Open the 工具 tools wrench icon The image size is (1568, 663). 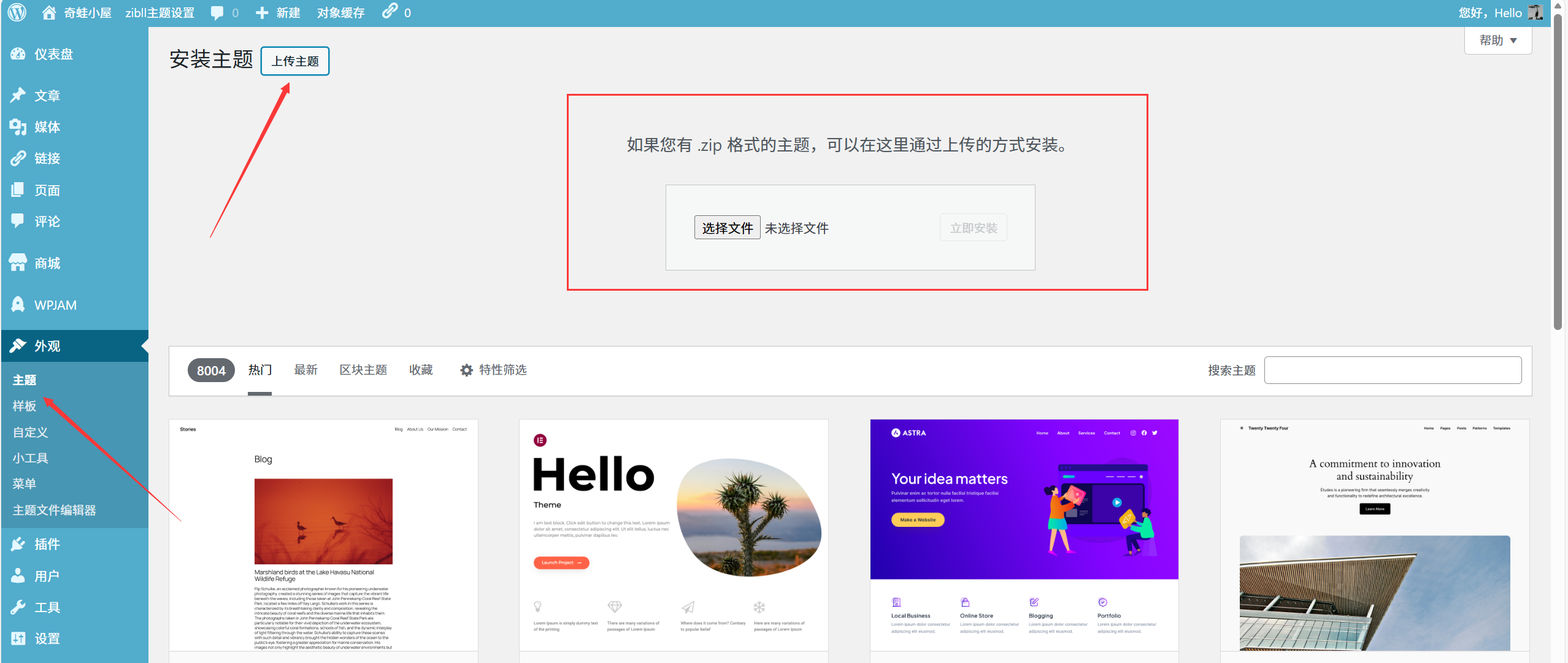(x=18, y=607)
